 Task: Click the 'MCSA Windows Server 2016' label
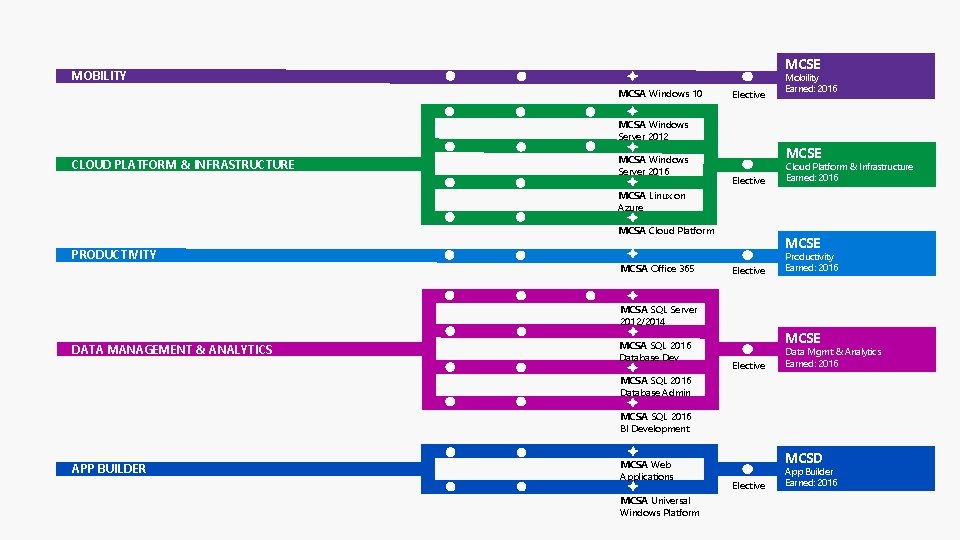[x=653, y=165]
